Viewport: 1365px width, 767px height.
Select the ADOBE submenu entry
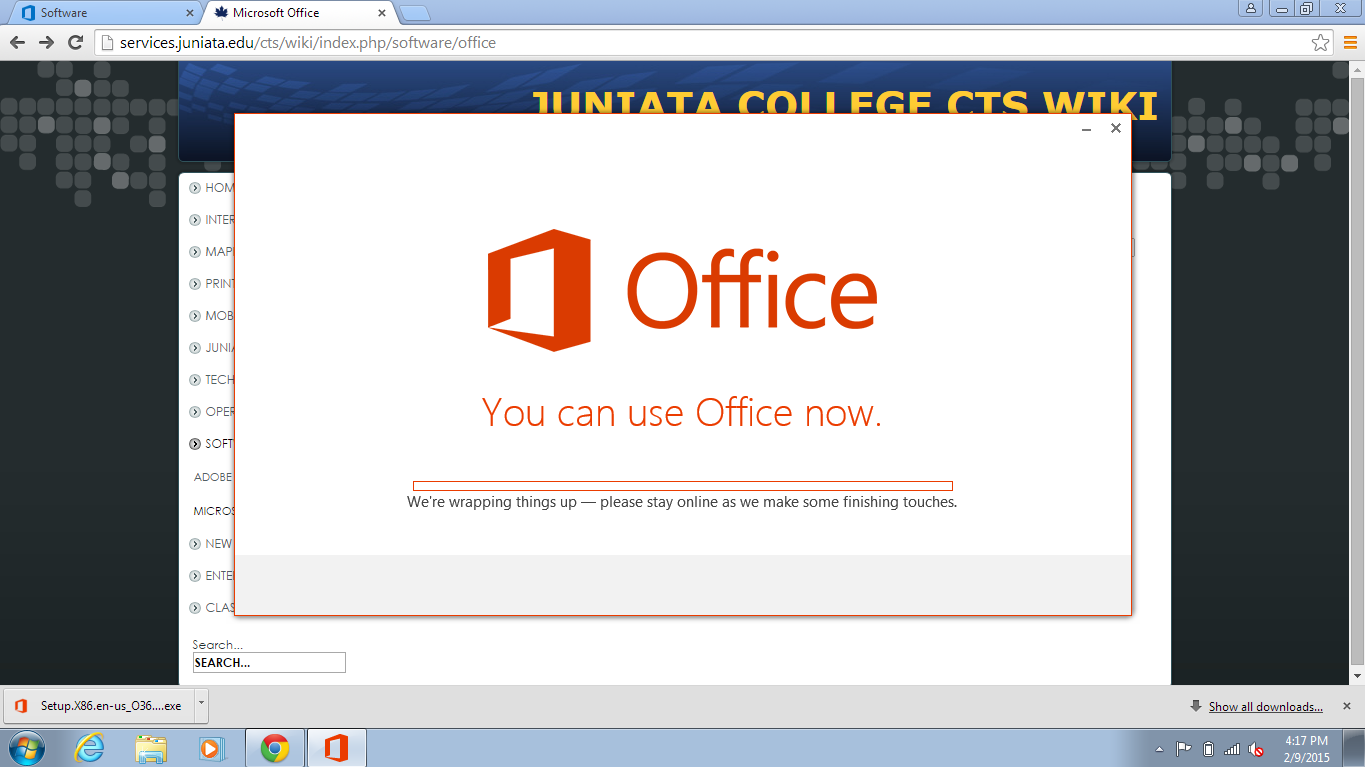[213, 478]
